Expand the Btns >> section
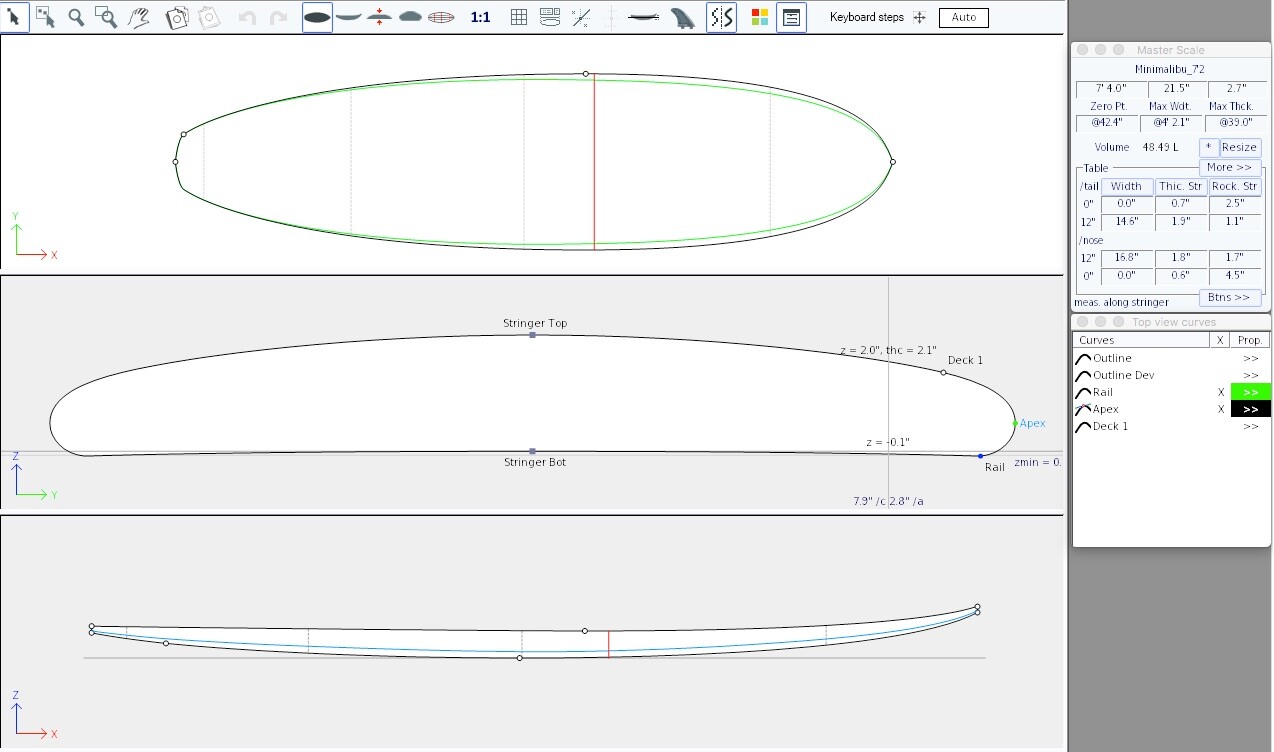This screenshot has width=1274, height=752. click(x=1230, y=297)
